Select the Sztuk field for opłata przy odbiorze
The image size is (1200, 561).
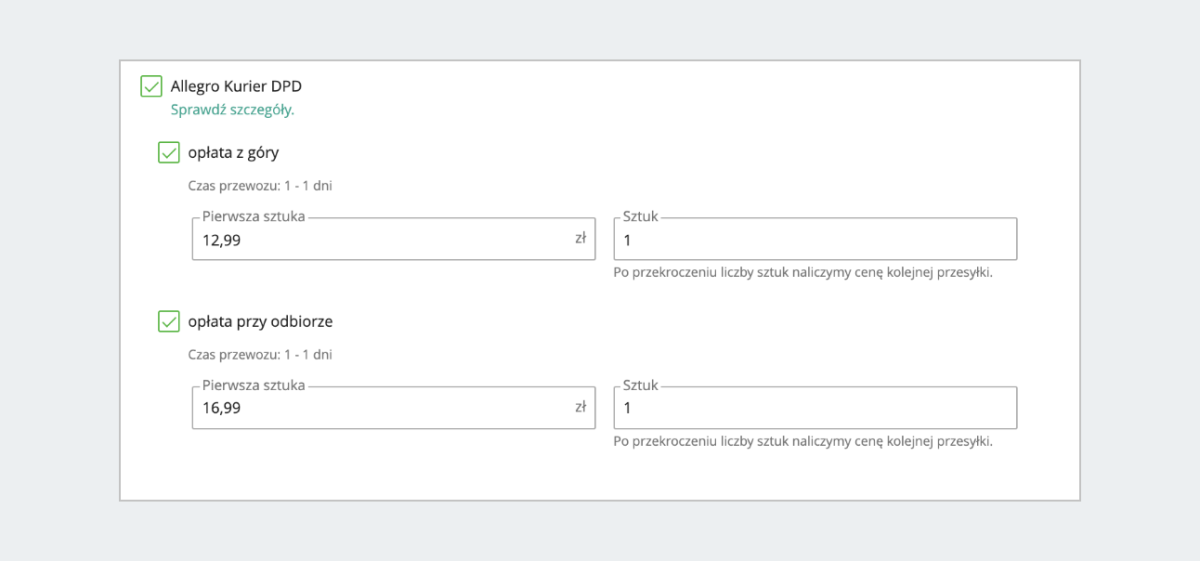815,409
